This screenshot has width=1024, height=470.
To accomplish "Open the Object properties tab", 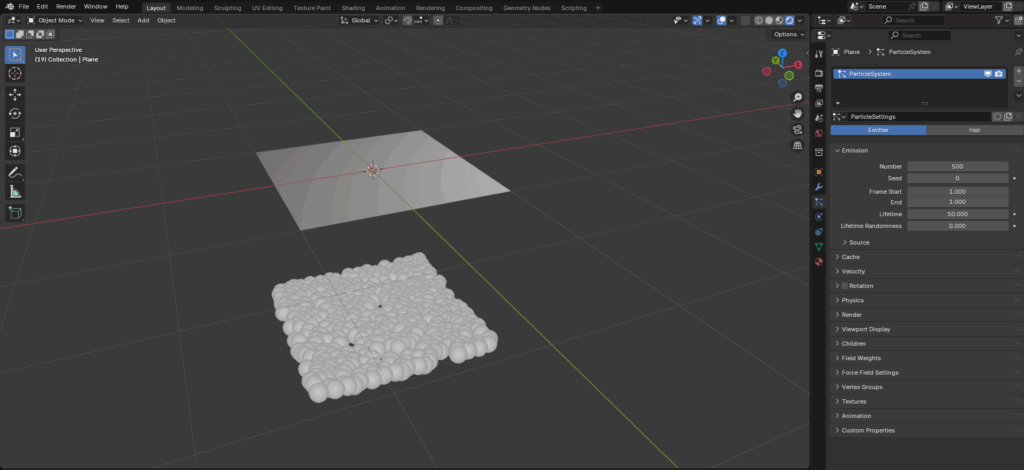I will pyautogui.click(x=819, y=172).
